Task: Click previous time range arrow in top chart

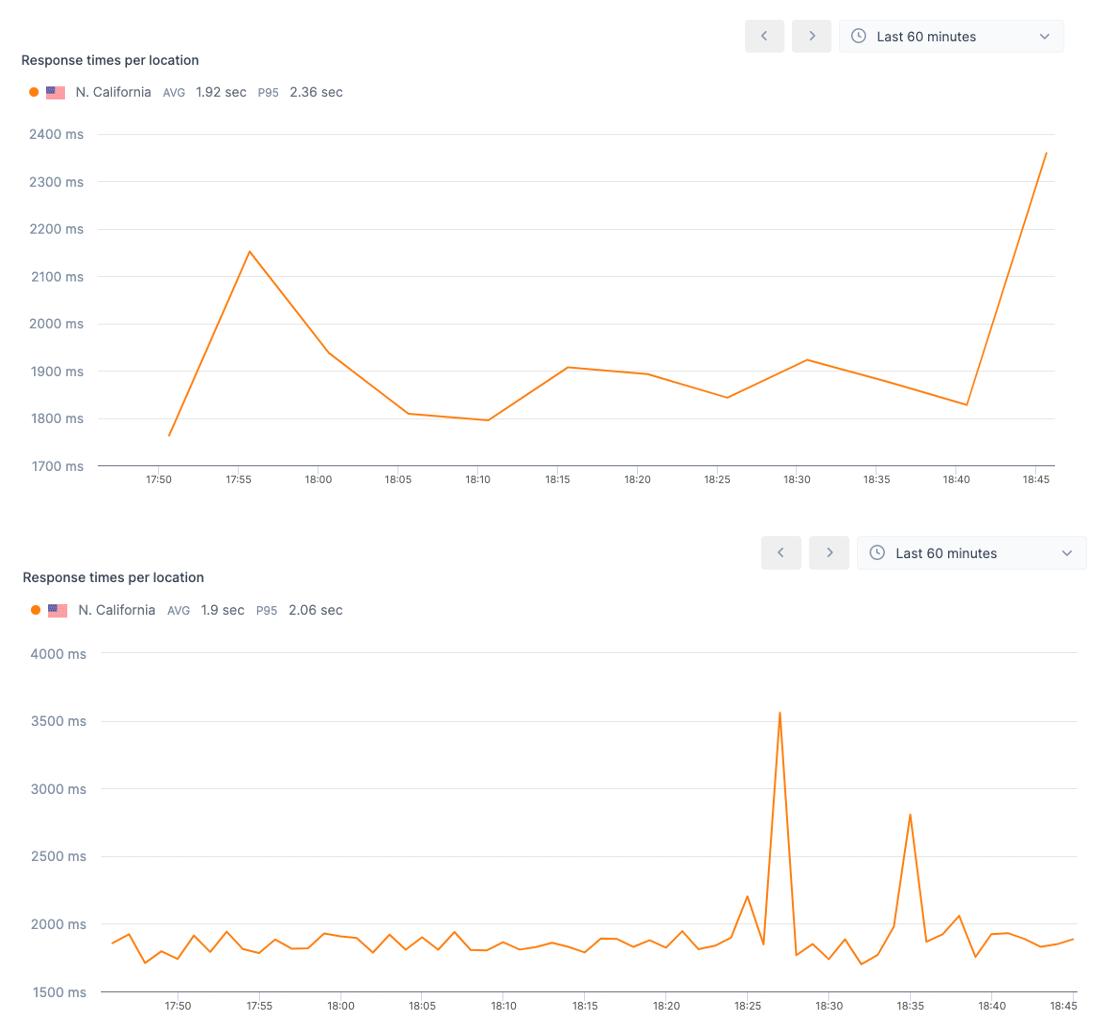Action: click(x=765, y=36)
